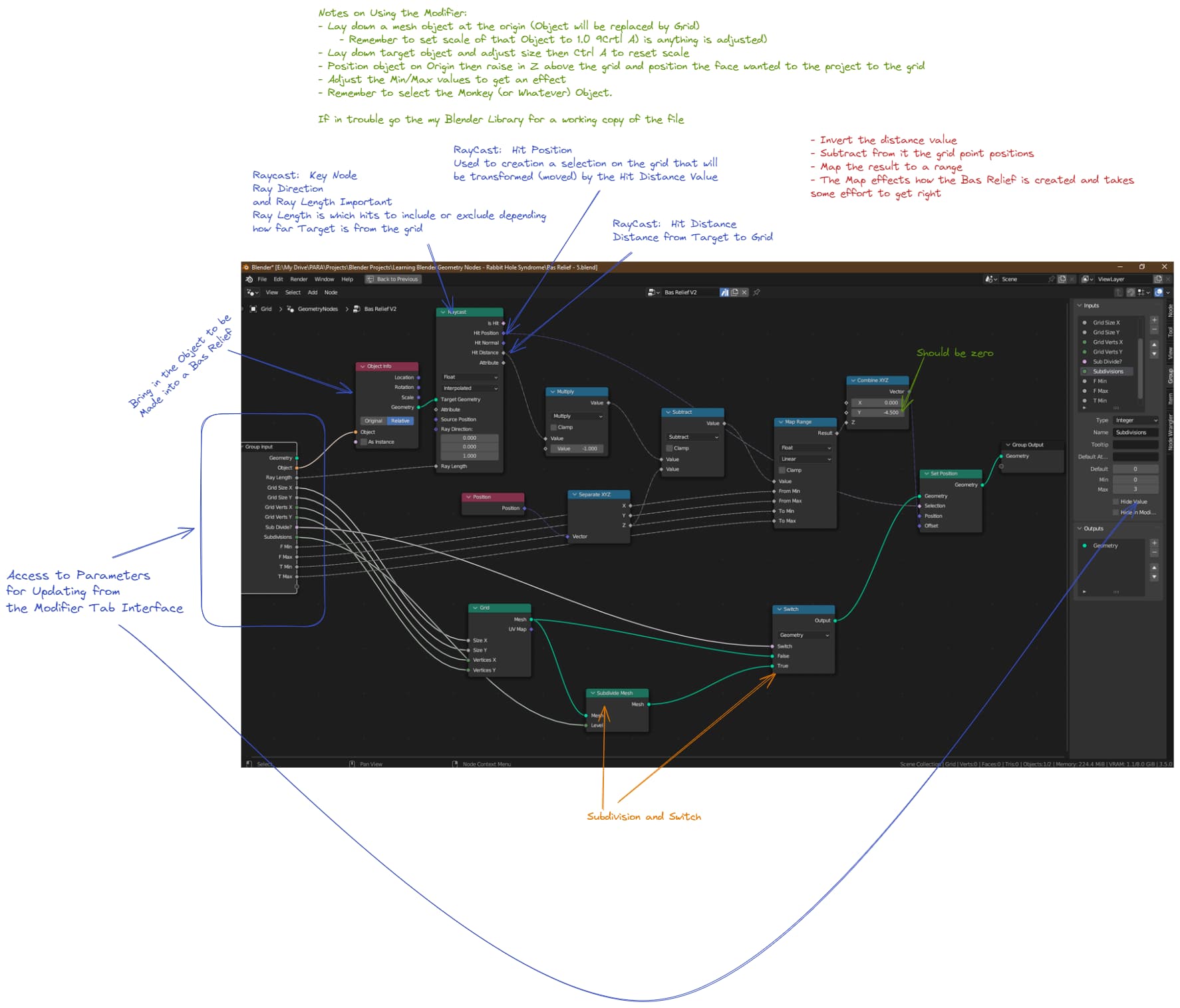Open the editor type selector icon
1180x1008 pixels.
pos(253,292)
